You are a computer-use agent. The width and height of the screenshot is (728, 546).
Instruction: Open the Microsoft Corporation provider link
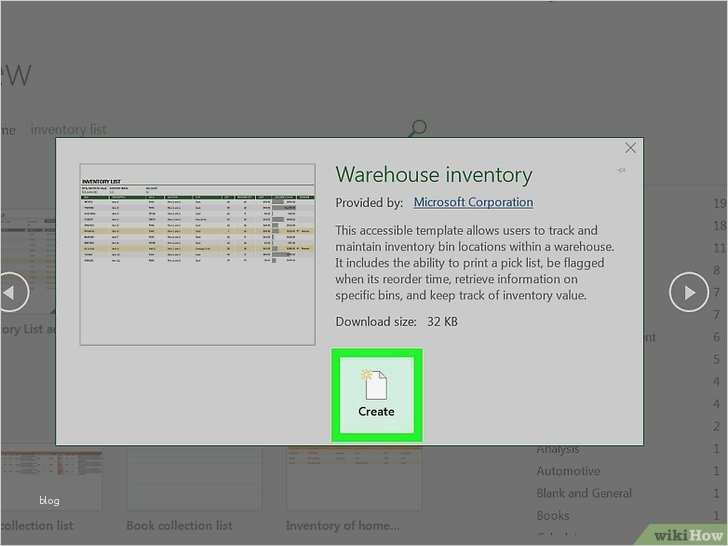pos(473,202)
